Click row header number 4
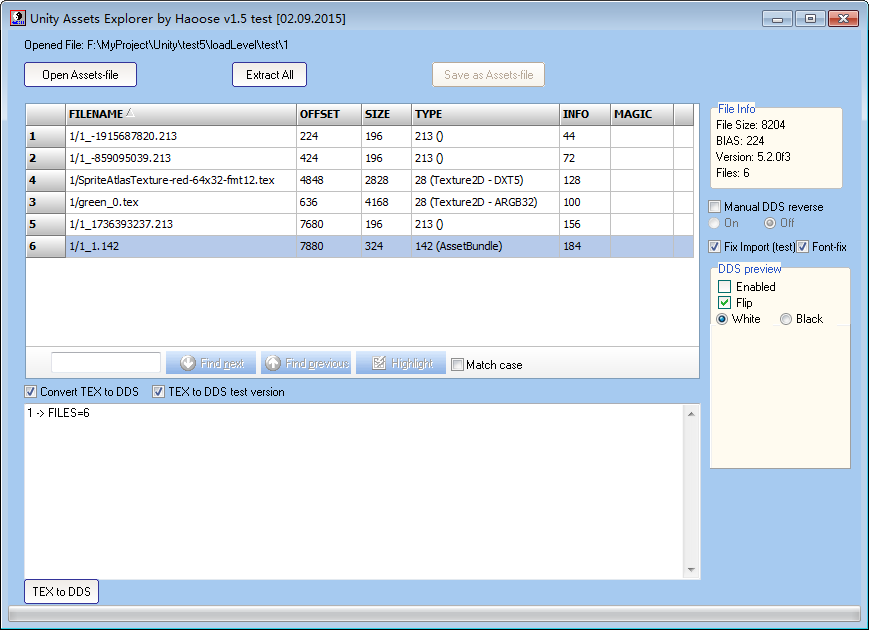This screenshot has width=869, height=630. point(45,180)
